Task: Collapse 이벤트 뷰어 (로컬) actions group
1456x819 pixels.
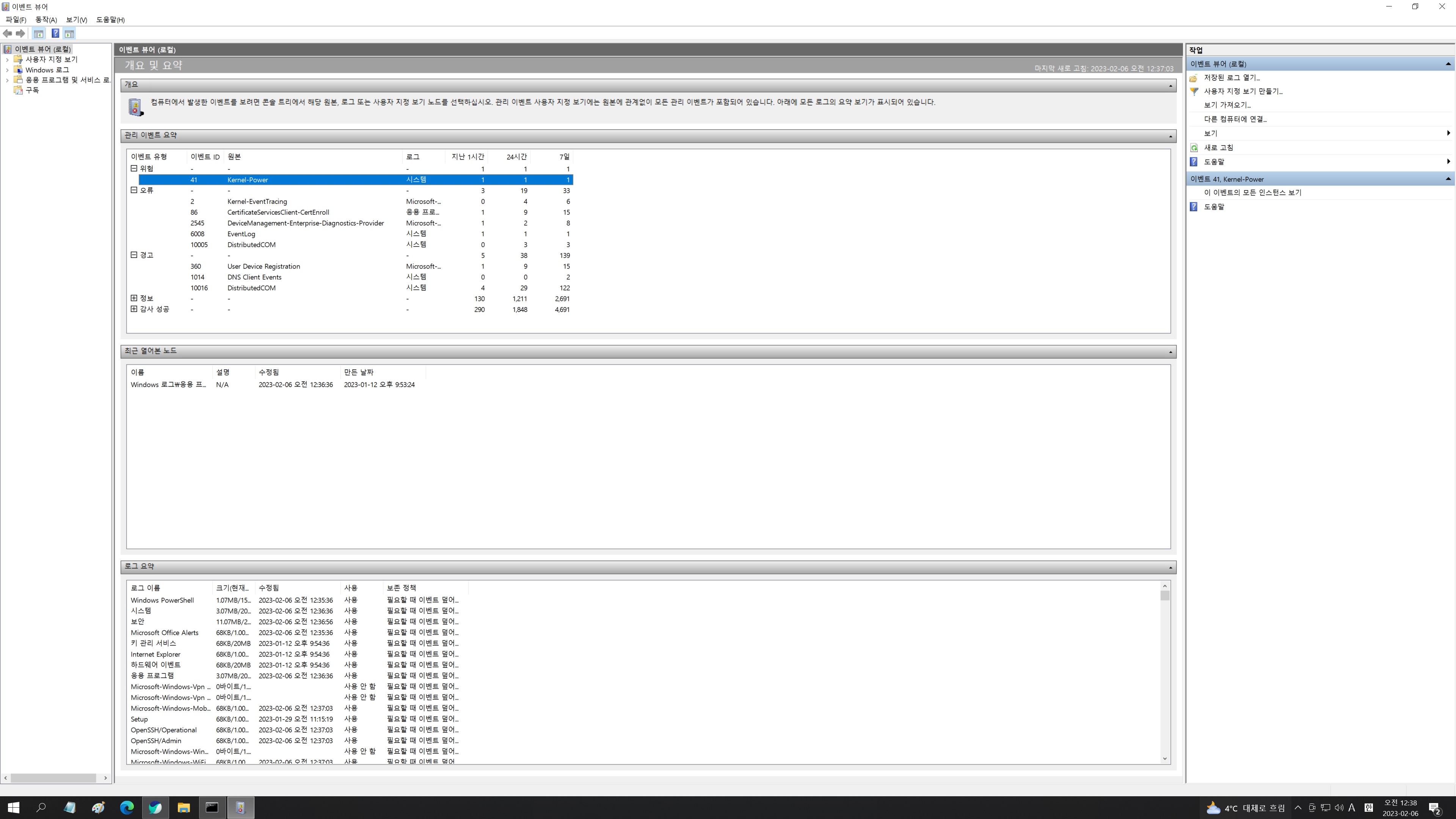Action: click(1448, 64)
